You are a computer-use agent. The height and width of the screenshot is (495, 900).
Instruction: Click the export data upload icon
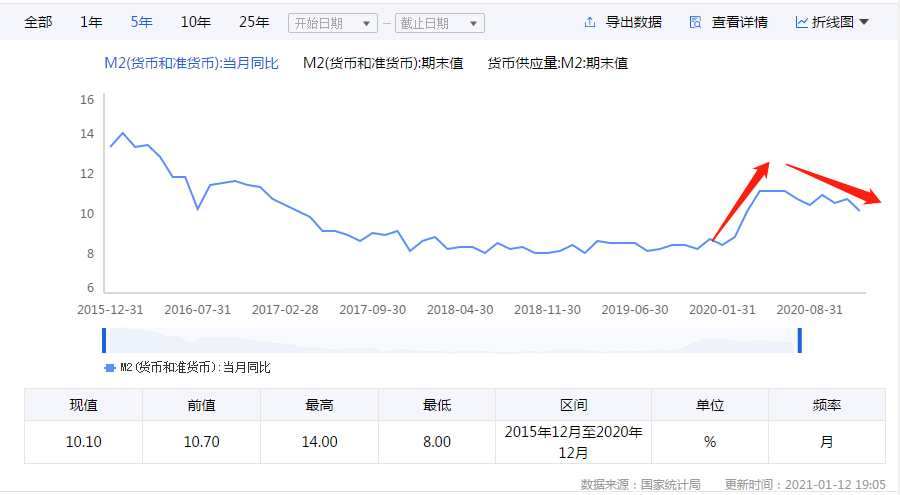[589, 22]
